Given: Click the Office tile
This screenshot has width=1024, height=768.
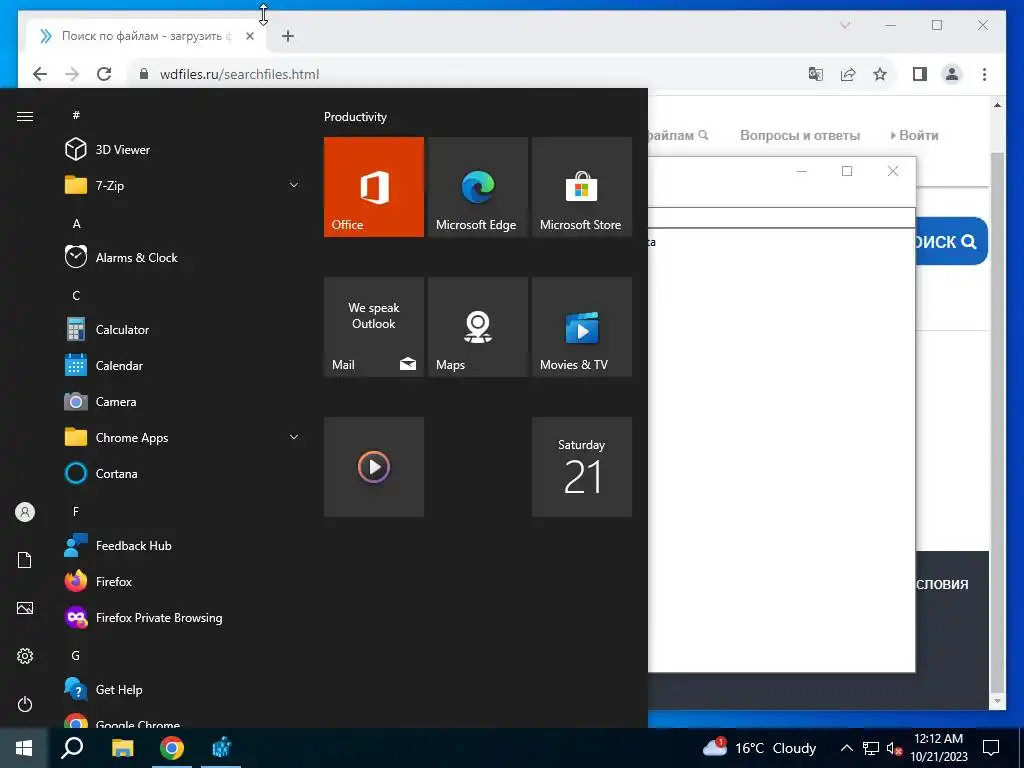Looking at the screenshot, I should point(374,187).
